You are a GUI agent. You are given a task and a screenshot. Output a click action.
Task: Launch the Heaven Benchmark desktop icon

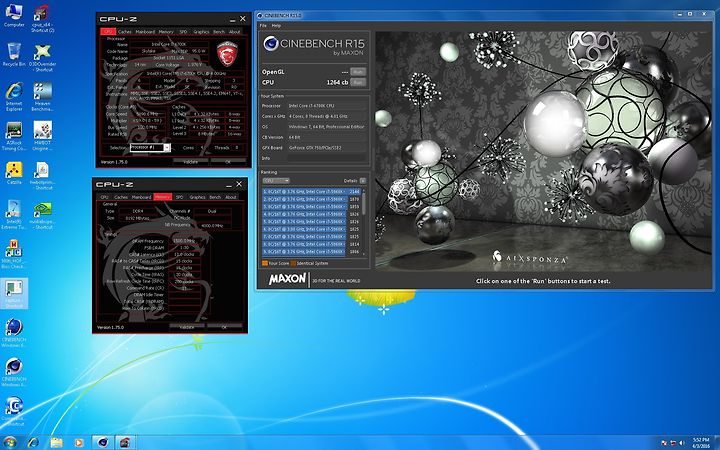point(42,97)
